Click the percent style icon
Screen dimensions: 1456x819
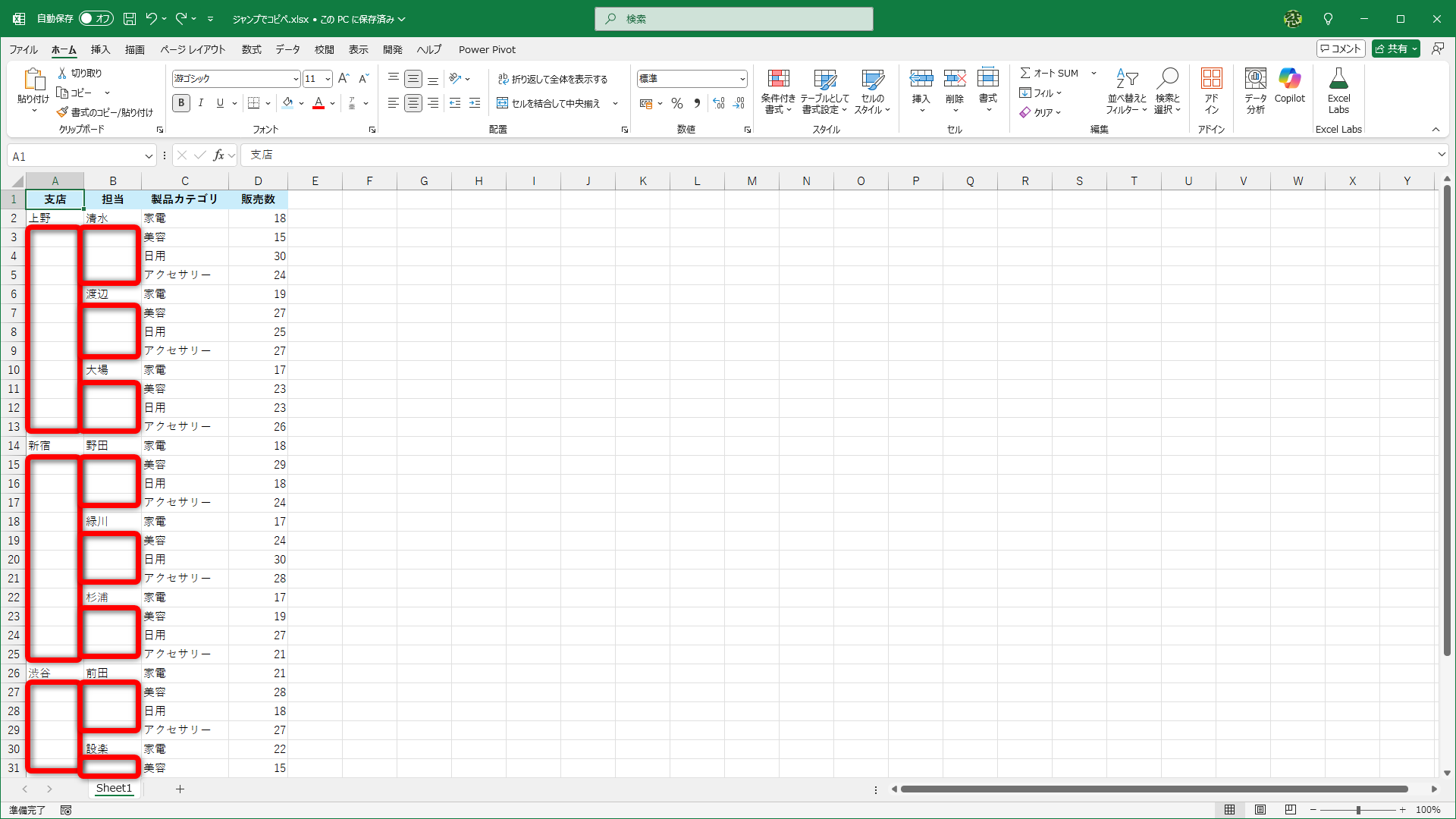(x=676, y=104)
